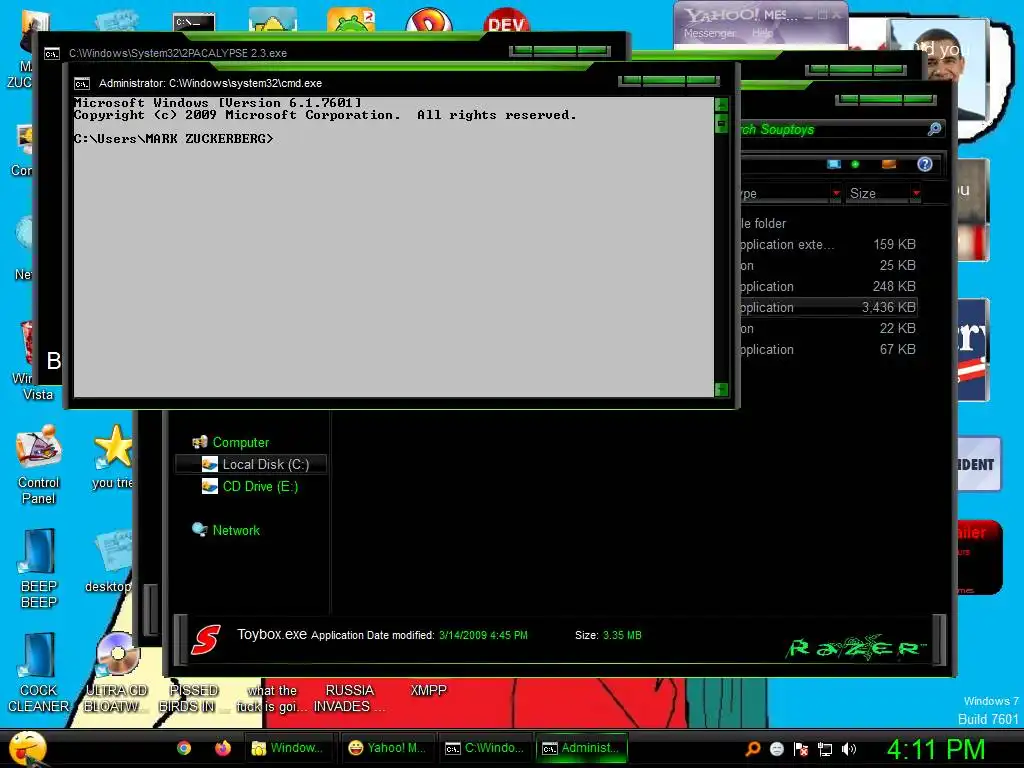
Task: Select the Control Panel desktop icon
Action: (x=39, y=464)
